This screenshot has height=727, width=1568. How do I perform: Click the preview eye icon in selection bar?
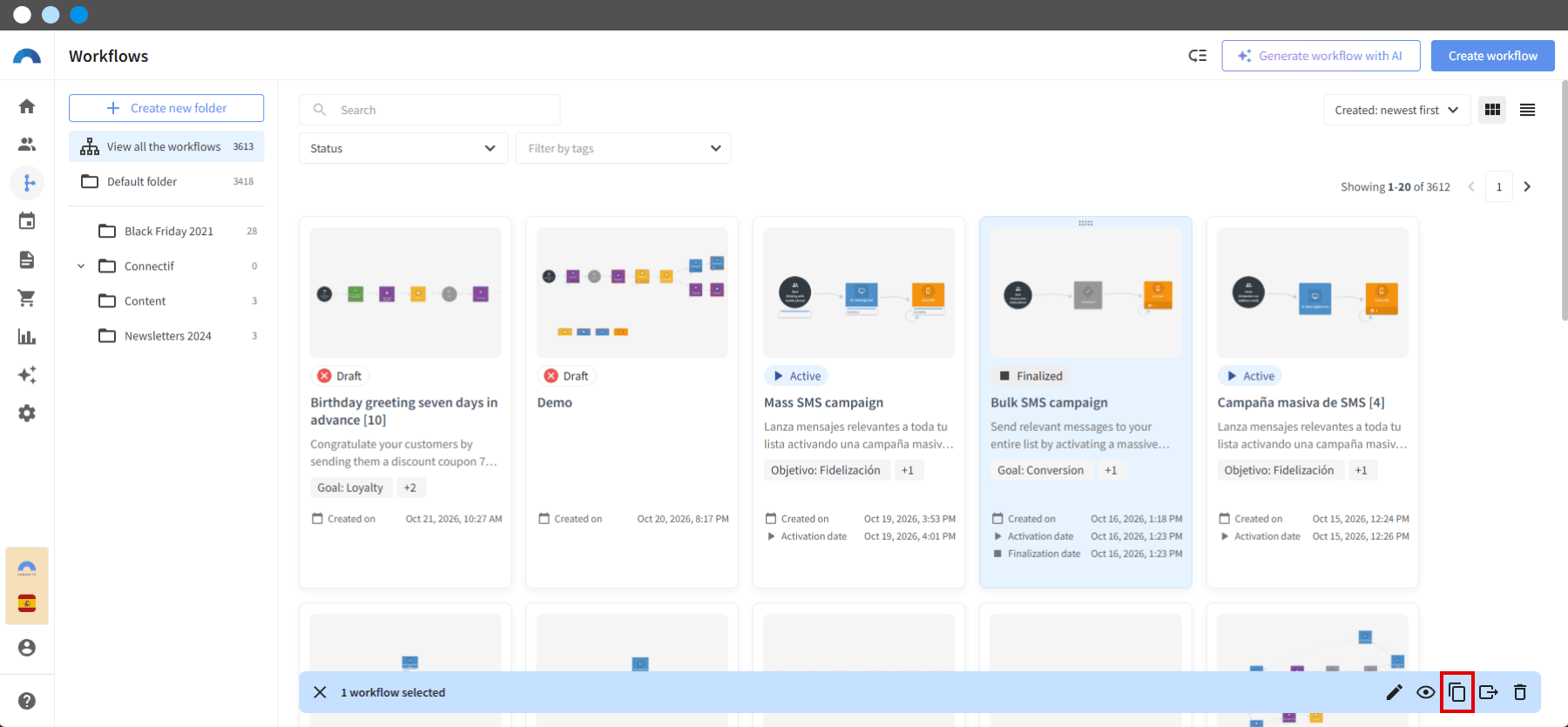click(x=1426, y=692)
